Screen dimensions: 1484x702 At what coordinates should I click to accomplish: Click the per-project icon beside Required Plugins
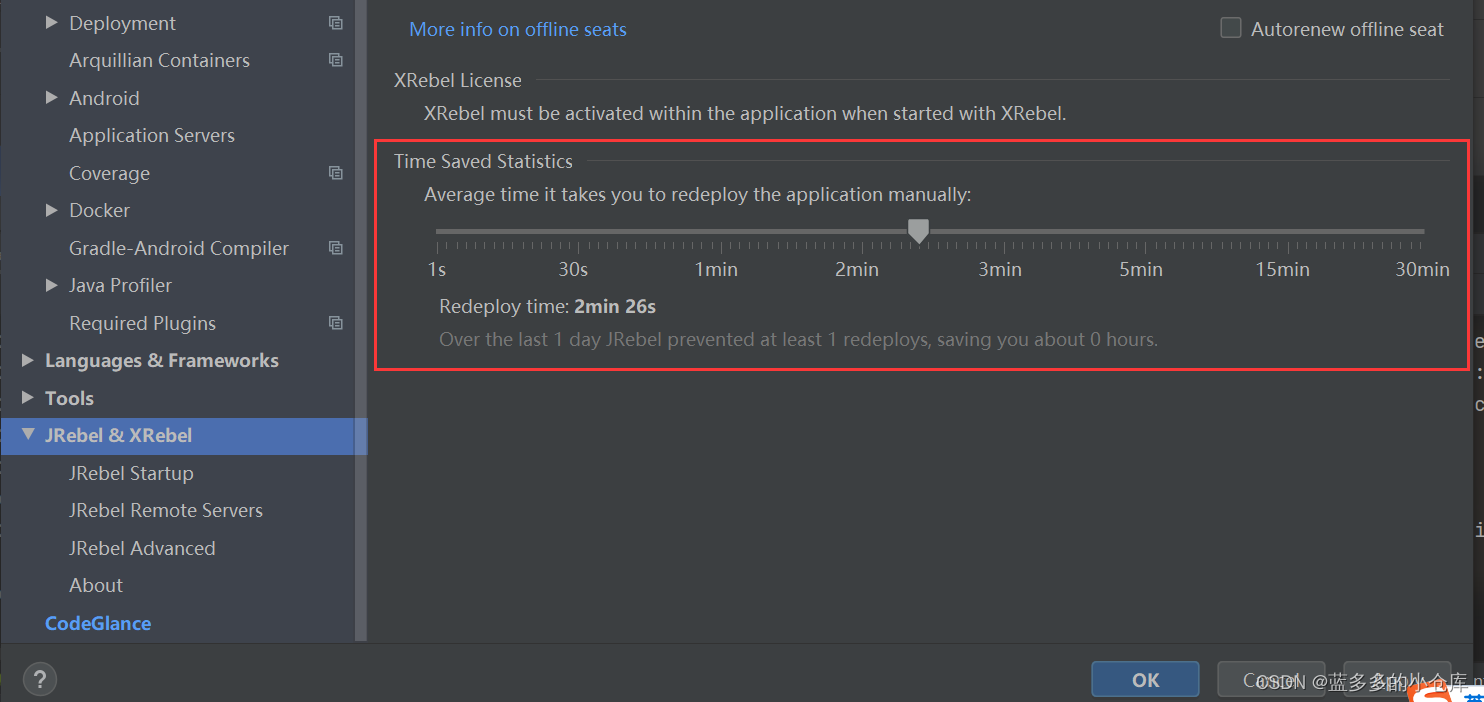pos(336,323)
